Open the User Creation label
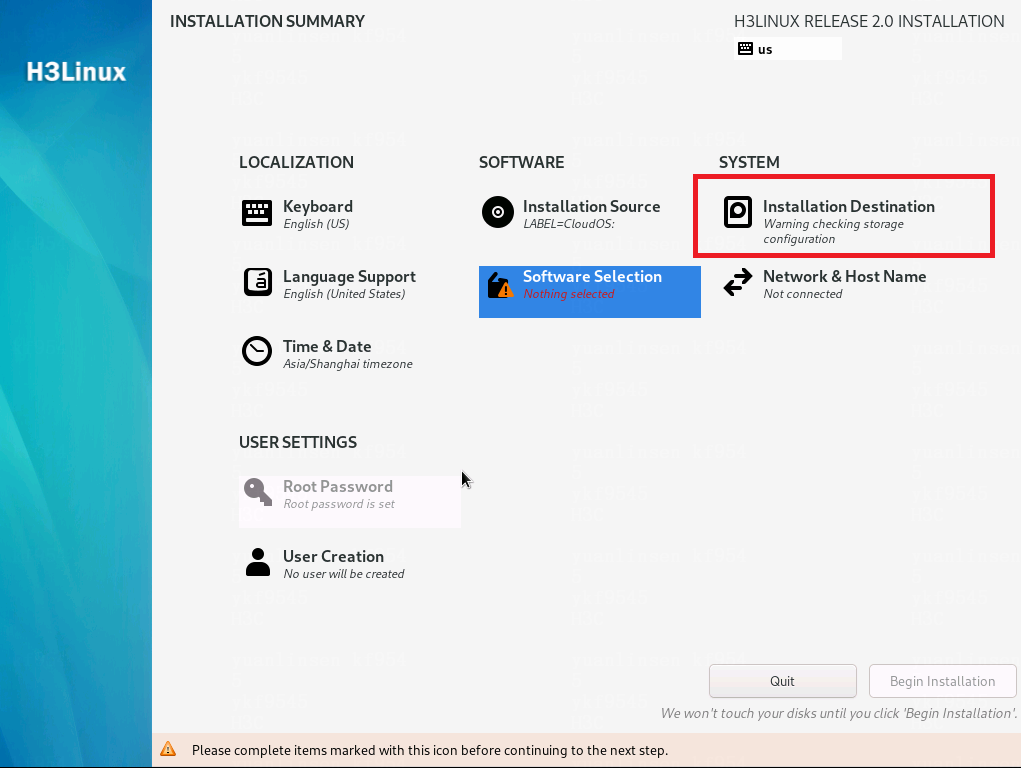 pyautogui.click(x=333, y=556)
